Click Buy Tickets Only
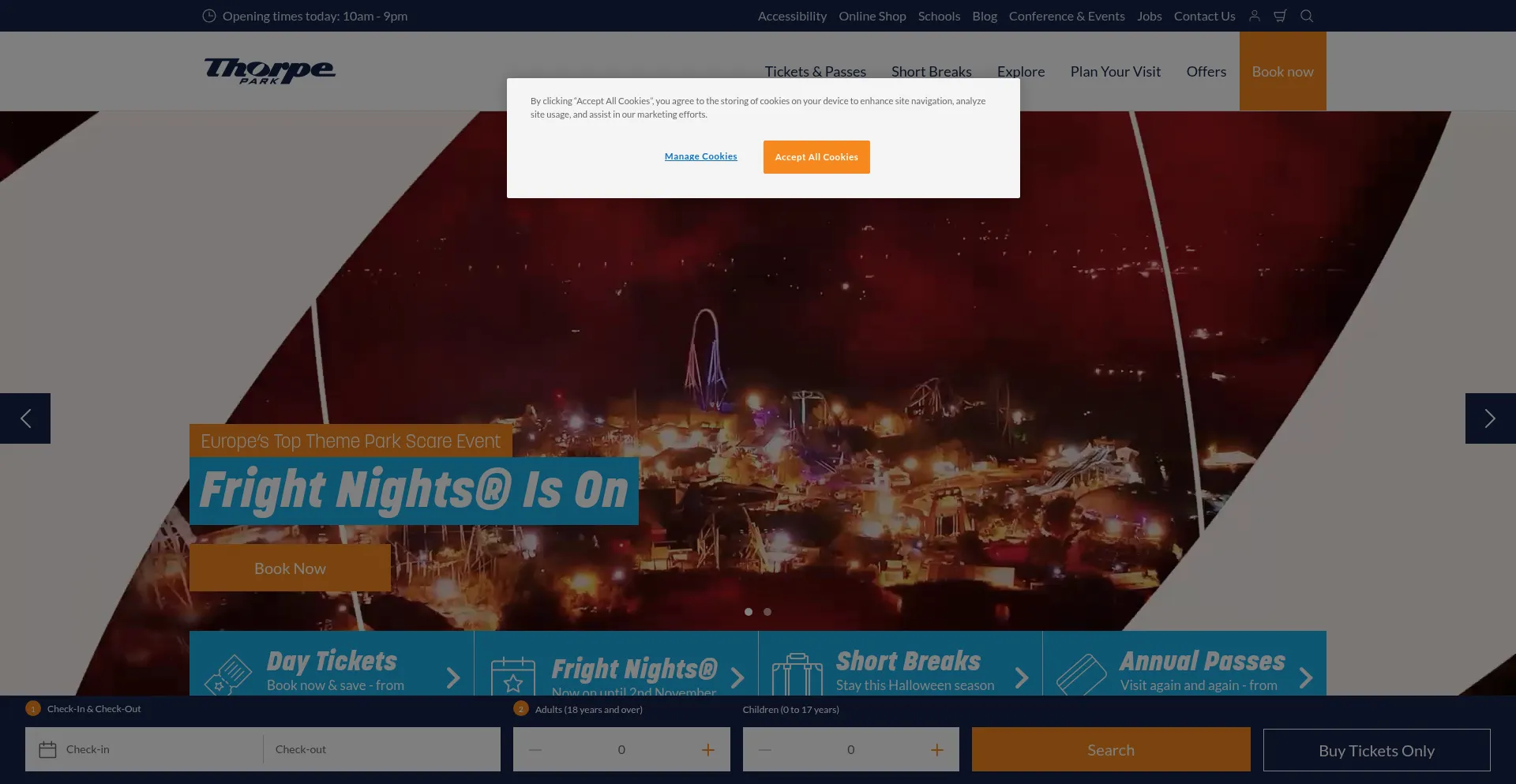This screenshot has width=1516, height=784. pyautogui.click(x=1377, y=750)
